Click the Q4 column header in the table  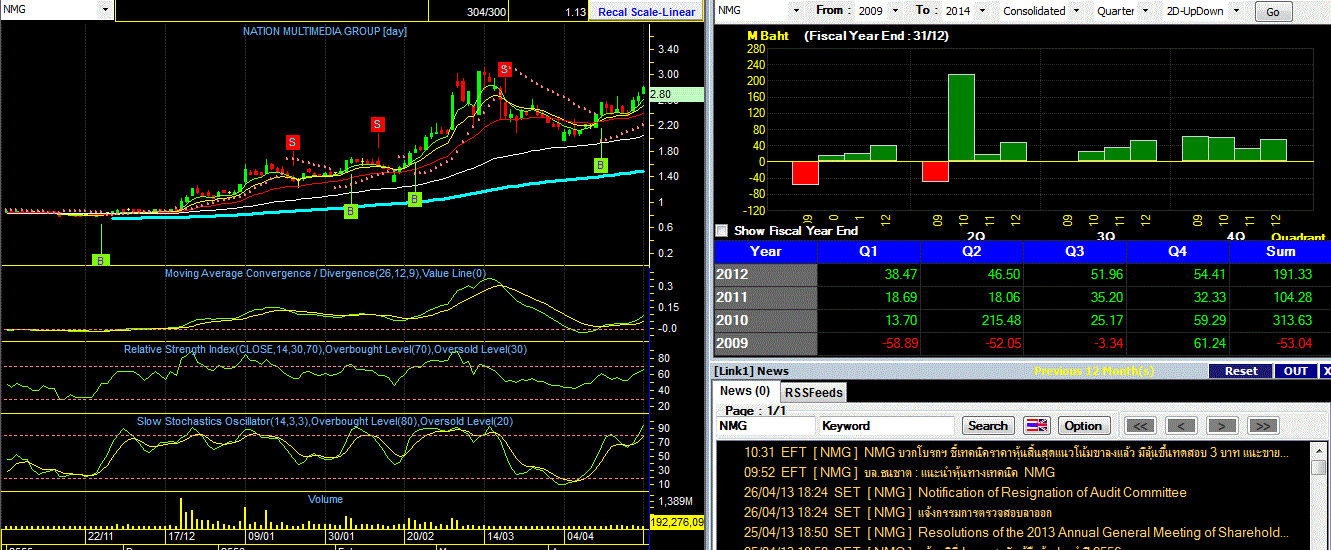tap(1177, 252)
